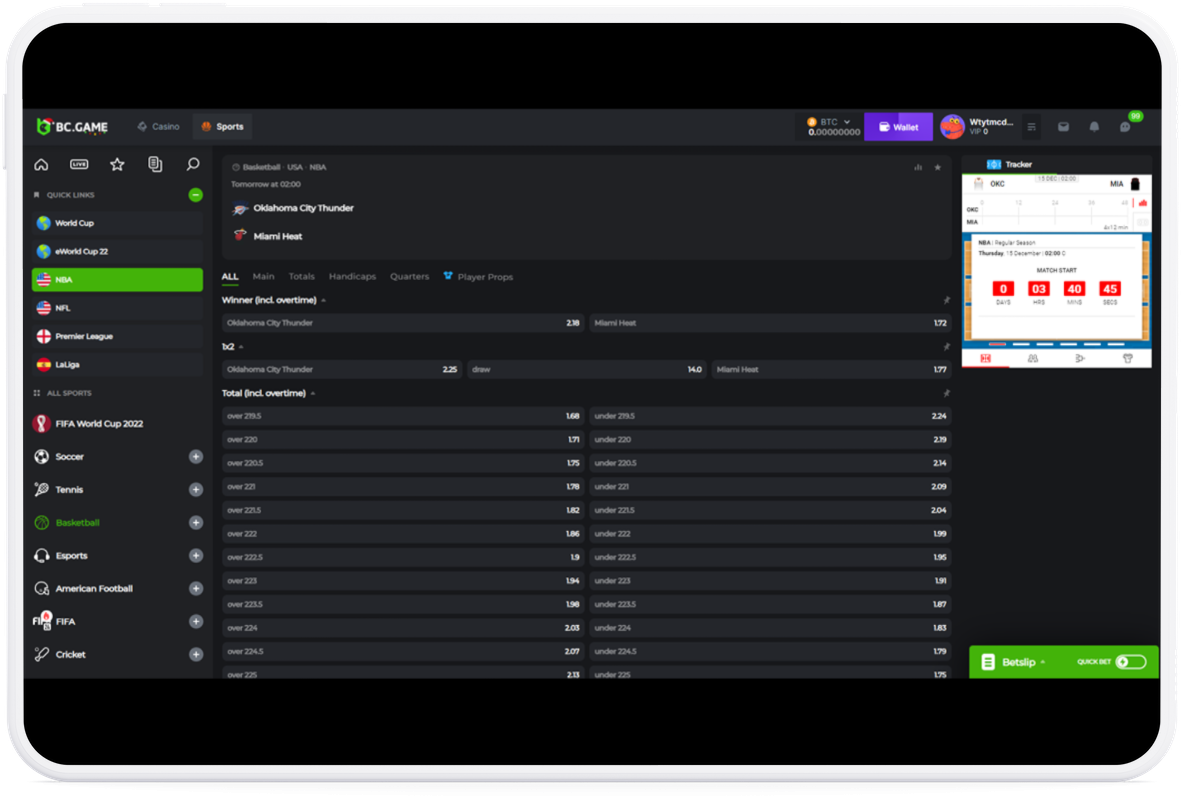
Task: Switch to the Player Props tab
Action: [484, 277]
